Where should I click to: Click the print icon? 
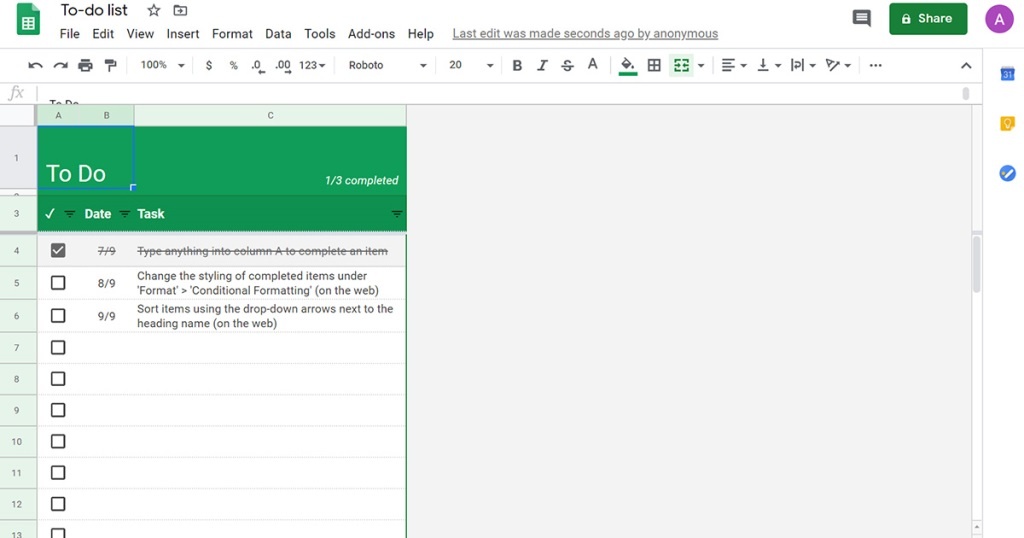tap(85, 65)
